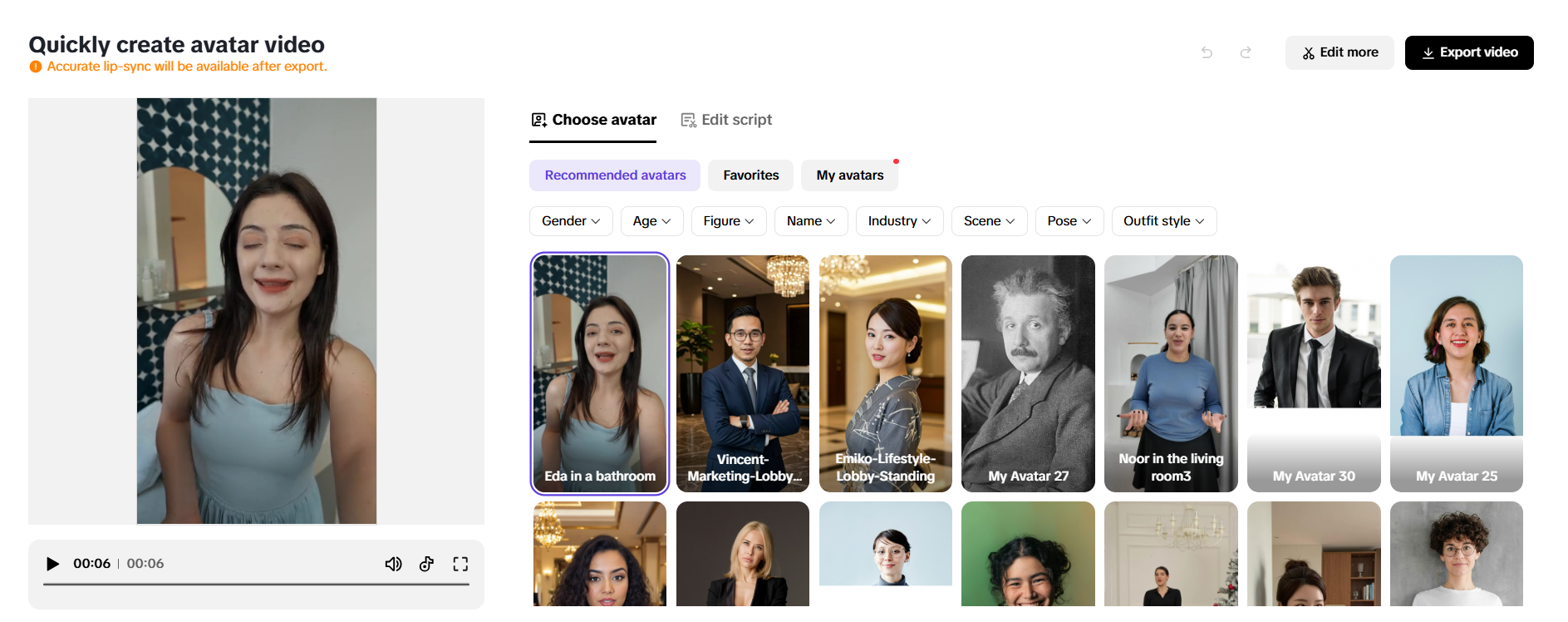Screen dimensions: 1568x622
Task: Click the scissors Edit more button
Action: [x=1339, y=52]
